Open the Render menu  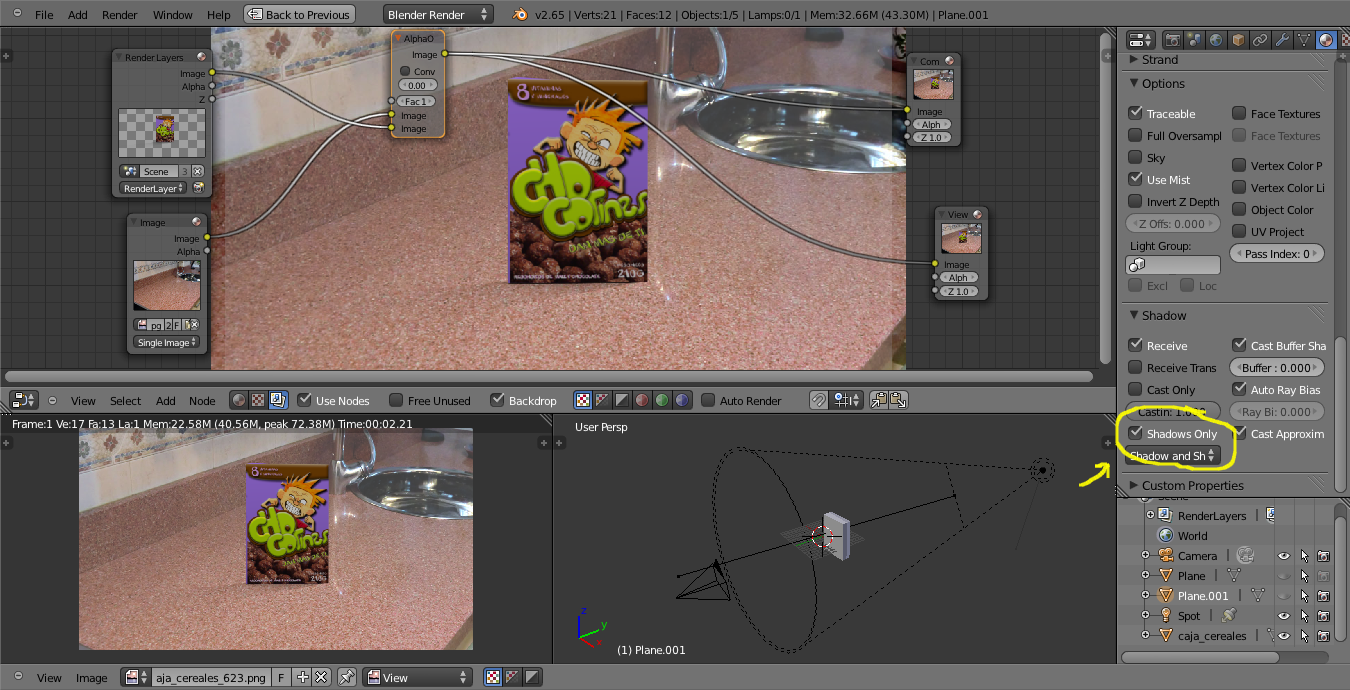[120, 15]
